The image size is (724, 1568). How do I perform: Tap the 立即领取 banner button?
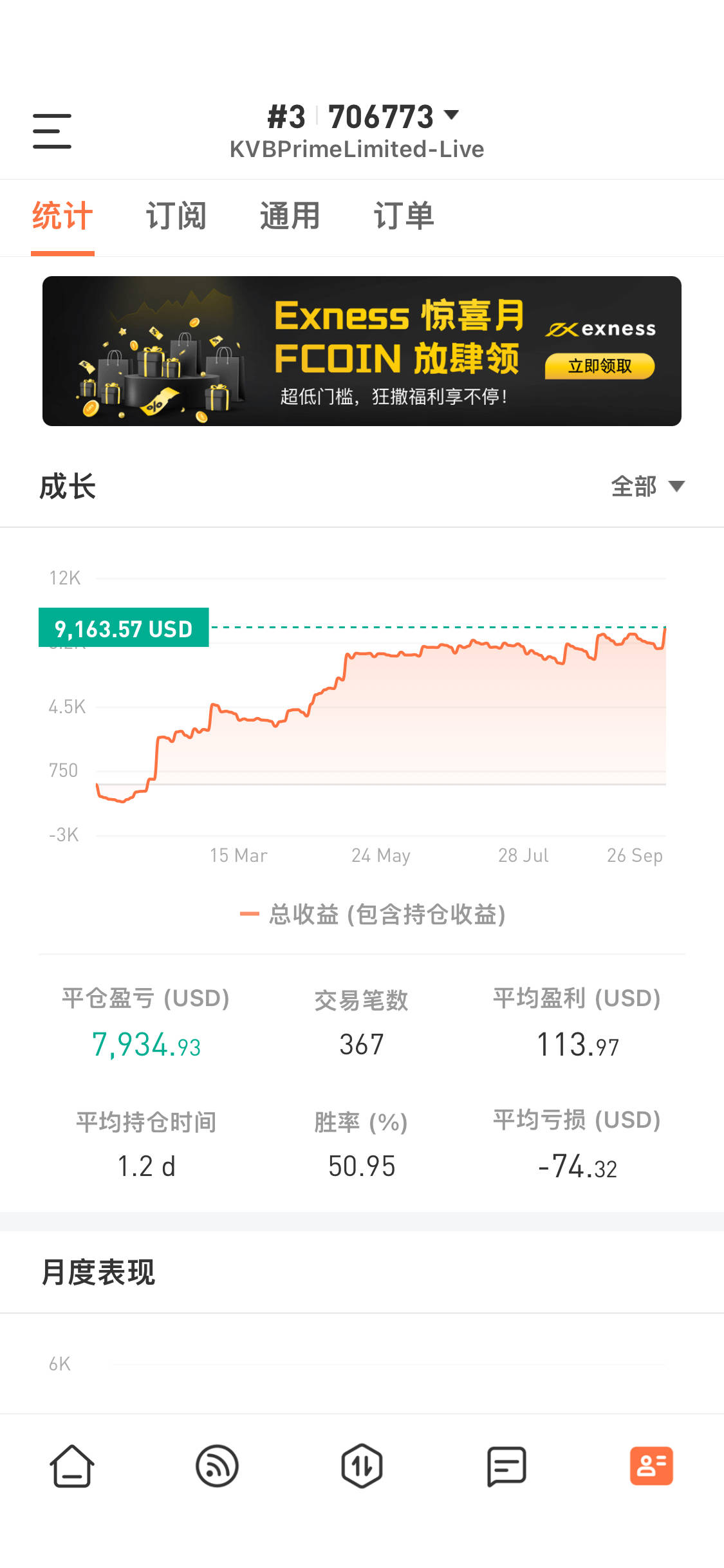tap(599, 366)
